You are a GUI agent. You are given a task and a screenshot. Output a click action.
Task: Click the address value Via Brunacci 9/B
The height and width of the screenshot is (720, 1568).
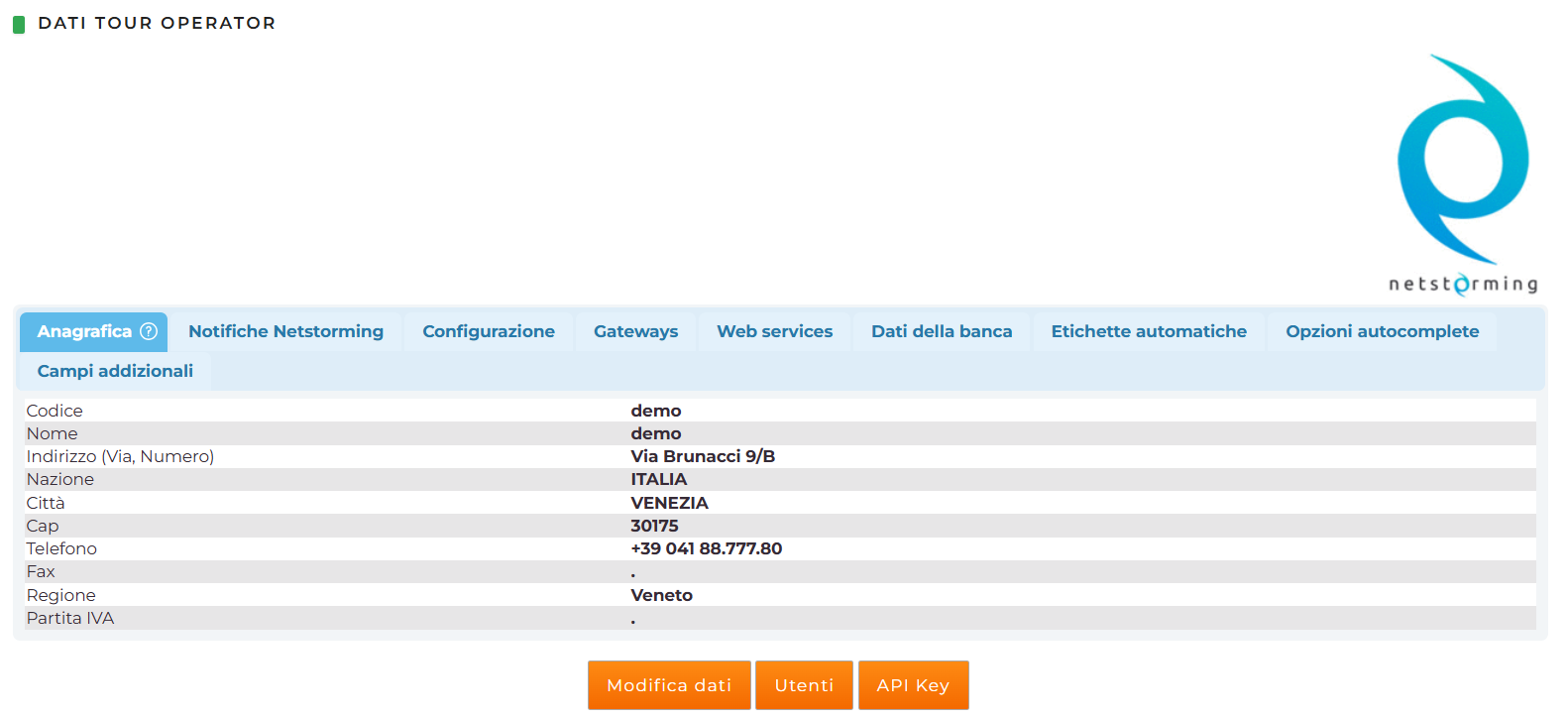pyautogui.click(x=703, y=456)
